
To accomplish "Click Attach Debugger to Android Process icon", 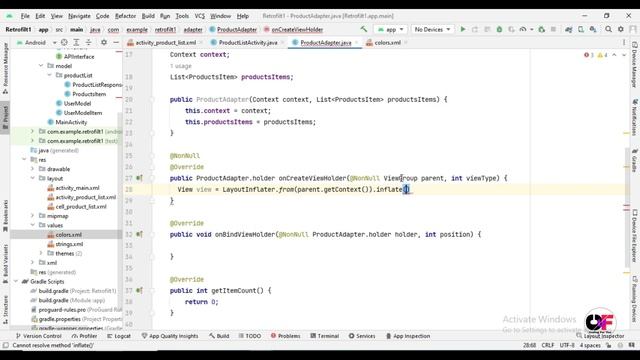I will tap(542, 29).
